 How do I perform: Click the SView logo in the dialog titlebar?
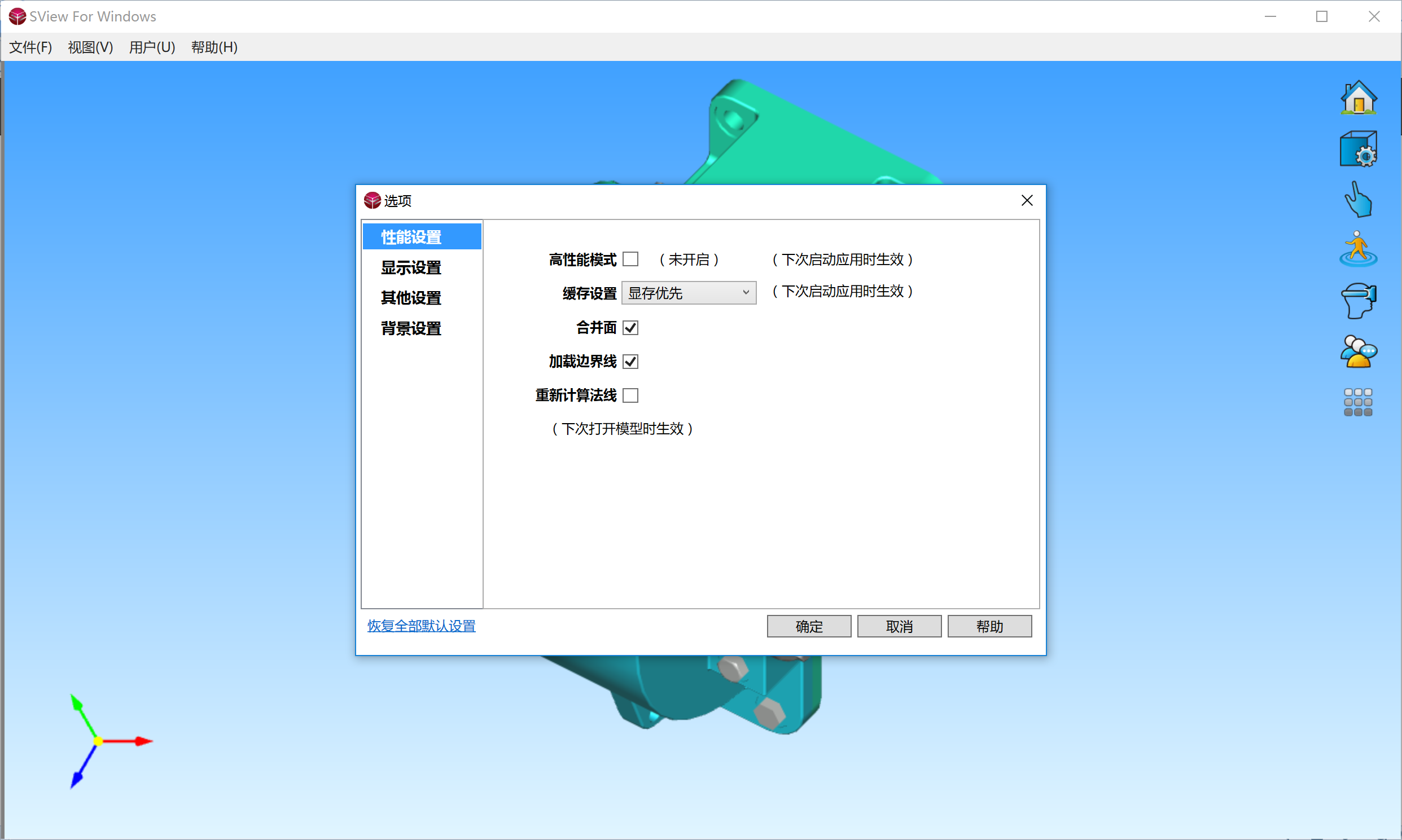click(373, 200)
